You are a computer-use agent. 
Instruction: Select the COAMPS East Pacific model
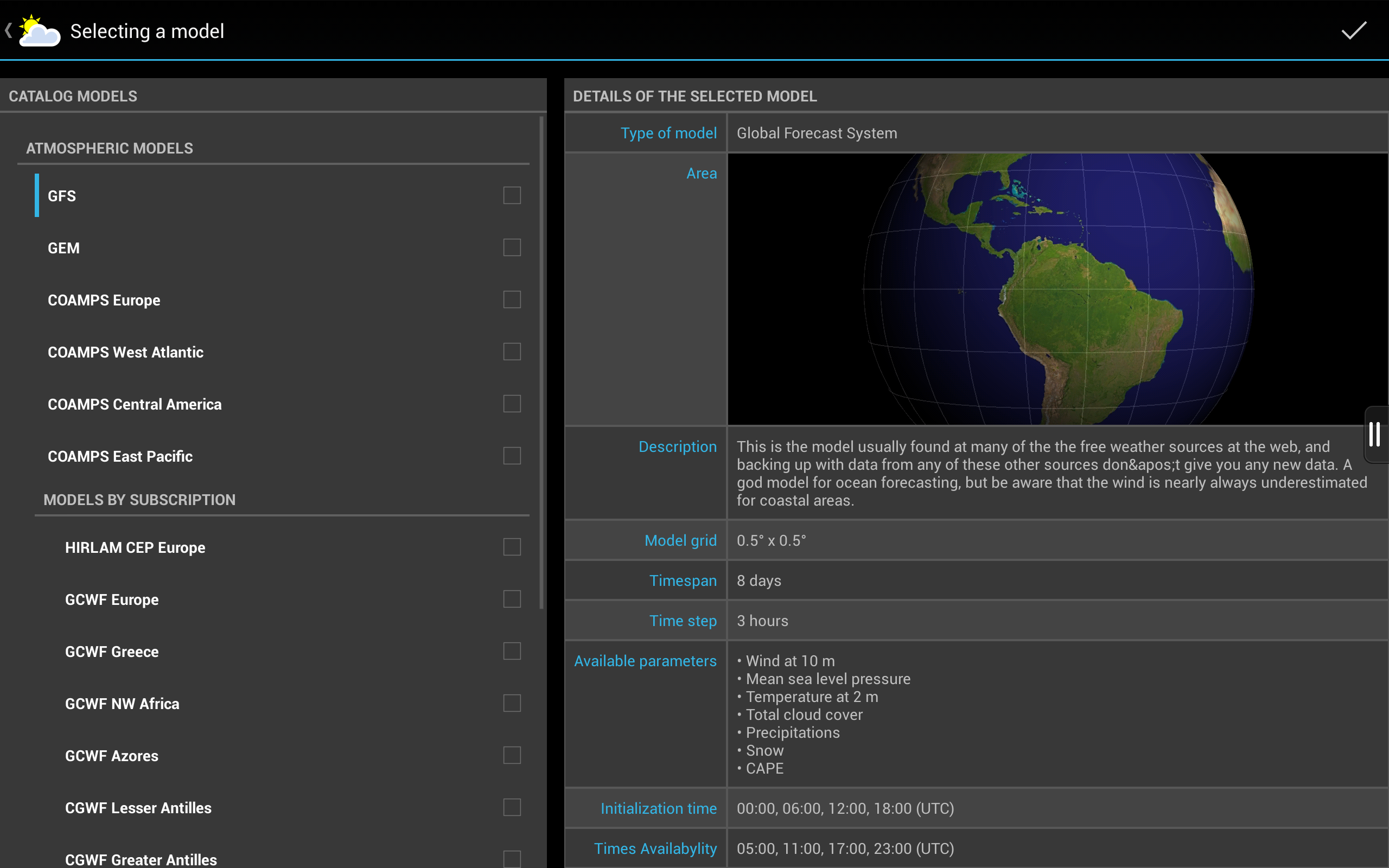(x=120, y=456)
